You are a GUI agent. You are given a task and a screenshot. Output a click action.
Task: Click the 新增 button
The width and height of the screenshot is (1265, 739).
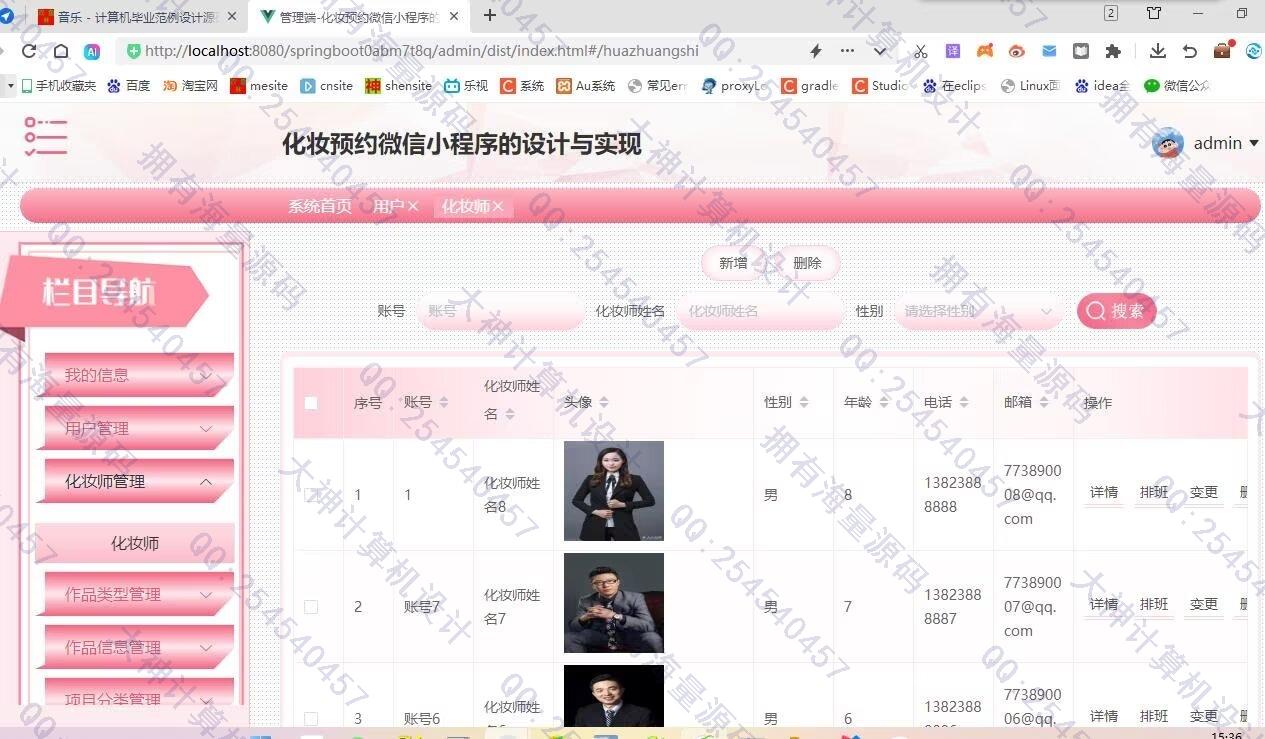coord(734,263)
